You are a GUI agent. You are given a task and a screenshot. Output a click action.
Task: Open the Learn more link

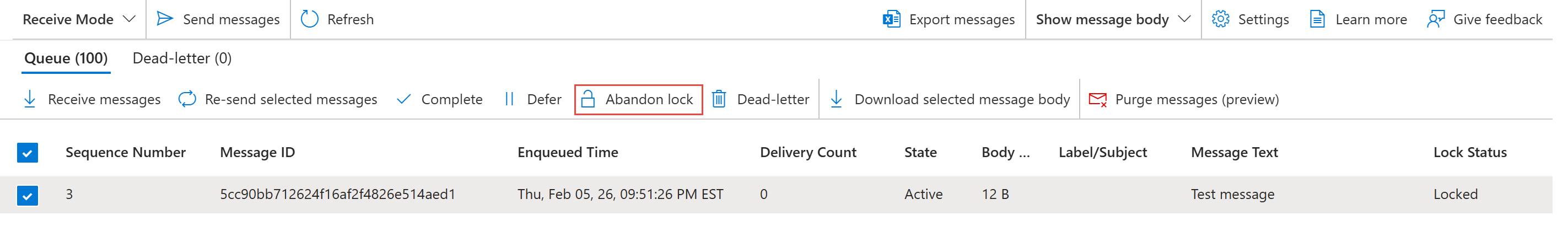click(x=1358, y=19)
